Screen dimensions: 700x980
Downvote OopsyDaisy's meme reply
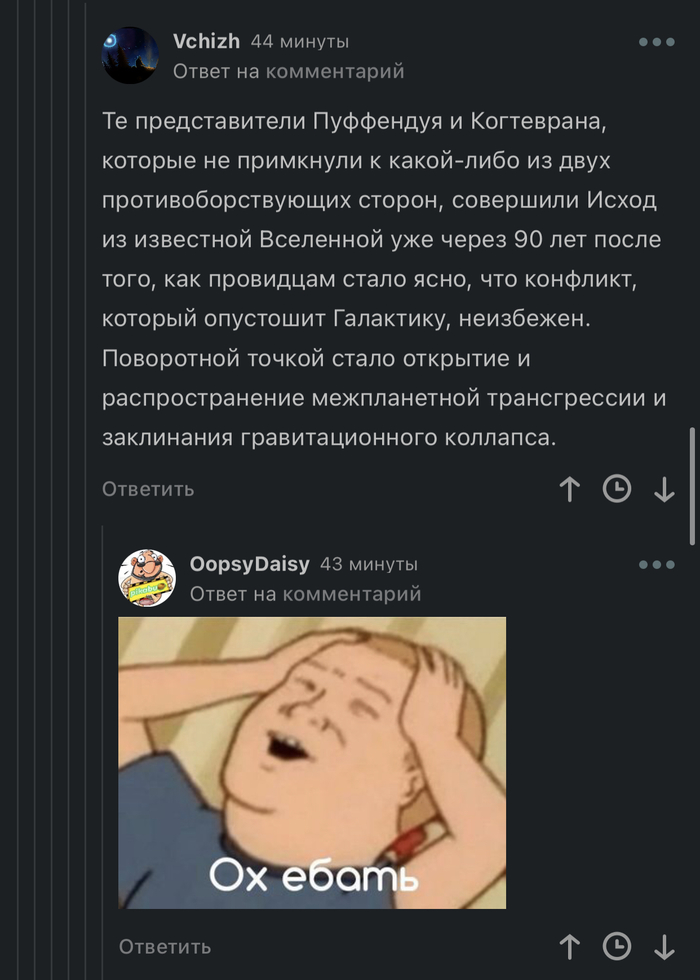[664, 947]
